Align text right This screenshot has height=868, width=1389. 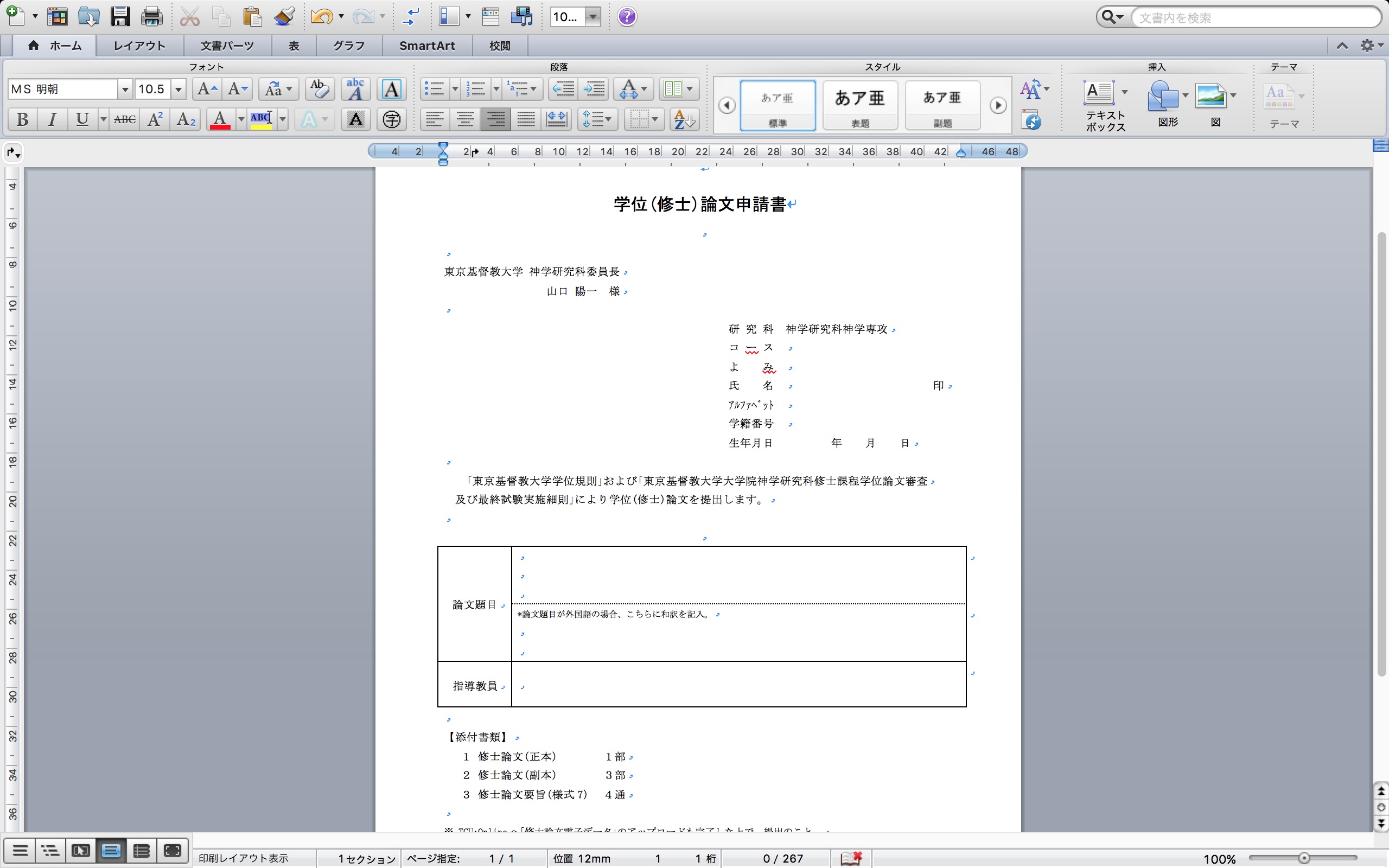(x=495, y=119)
